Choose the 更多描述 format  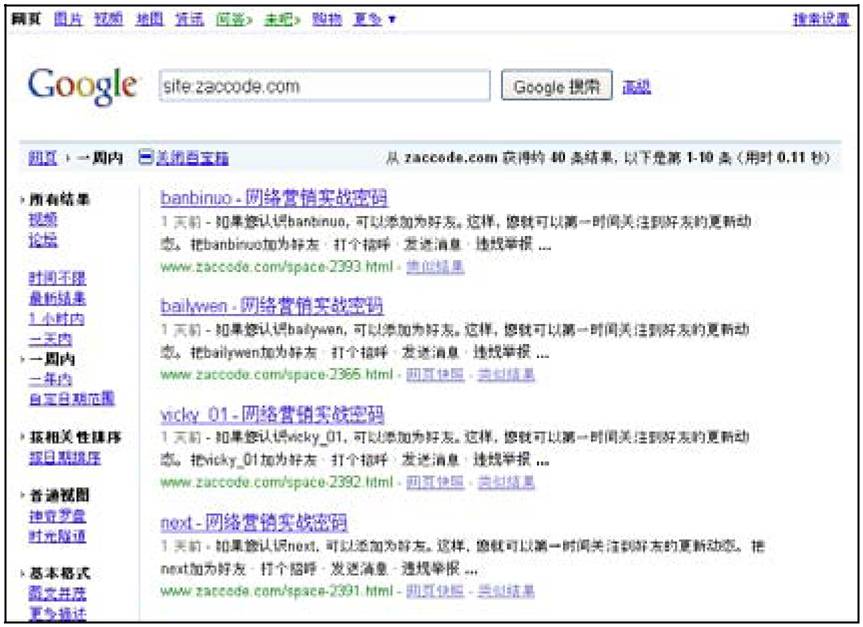[x=57, y=613]
